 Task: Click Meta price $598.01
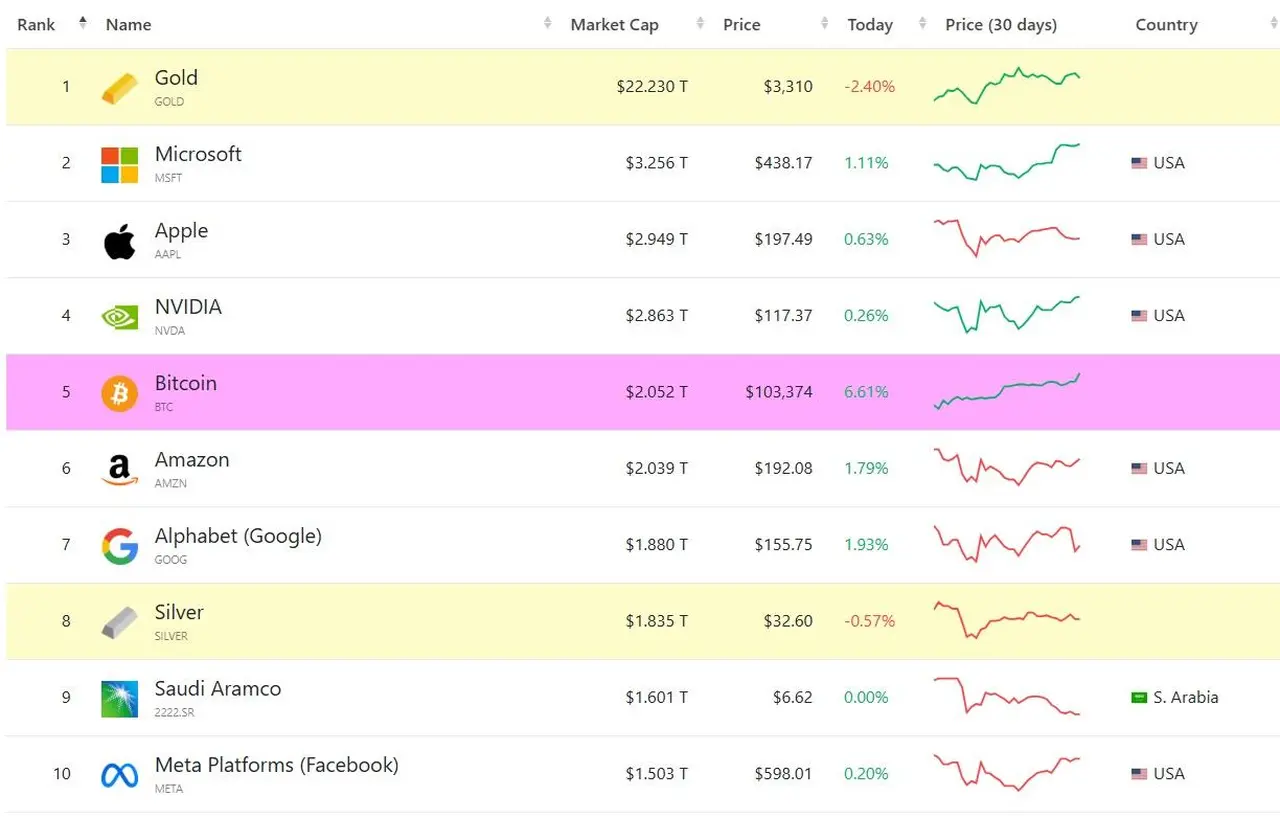pos(784,774)
